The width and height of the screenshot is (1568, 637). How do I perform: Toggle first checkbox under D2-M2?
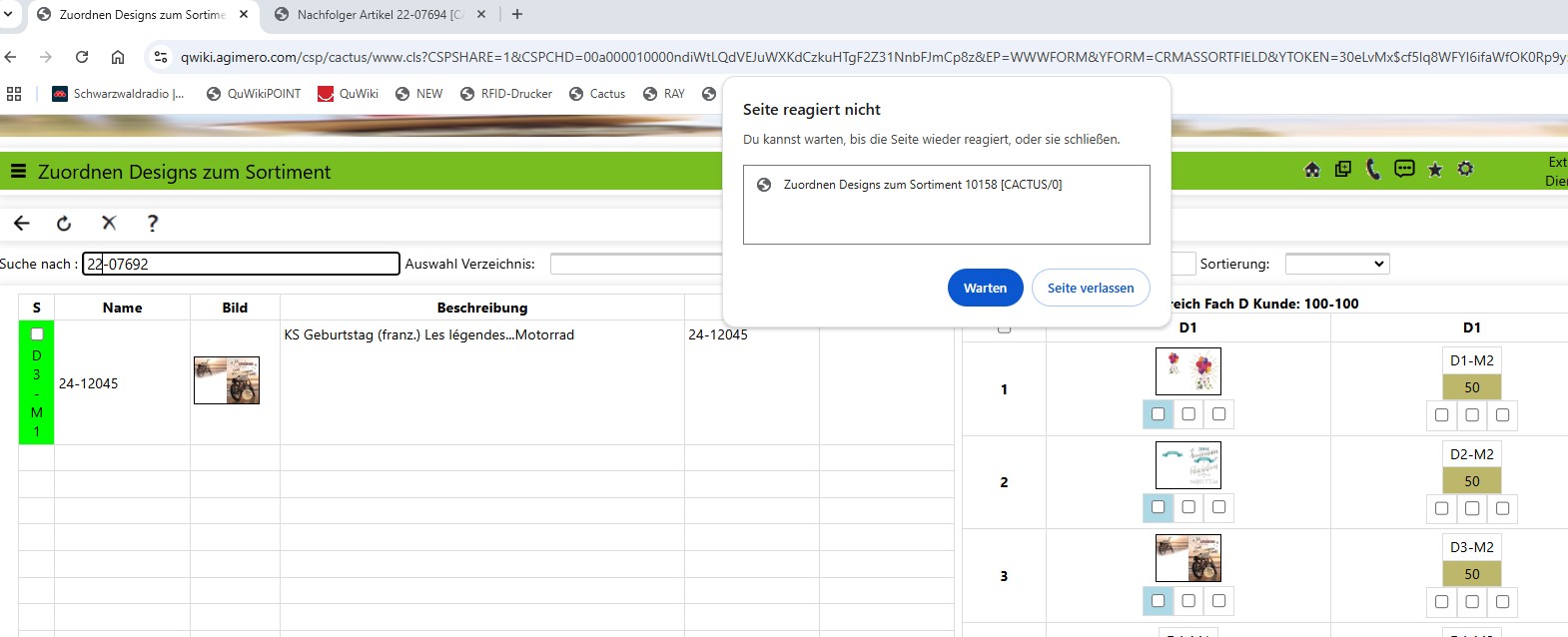1441,508
